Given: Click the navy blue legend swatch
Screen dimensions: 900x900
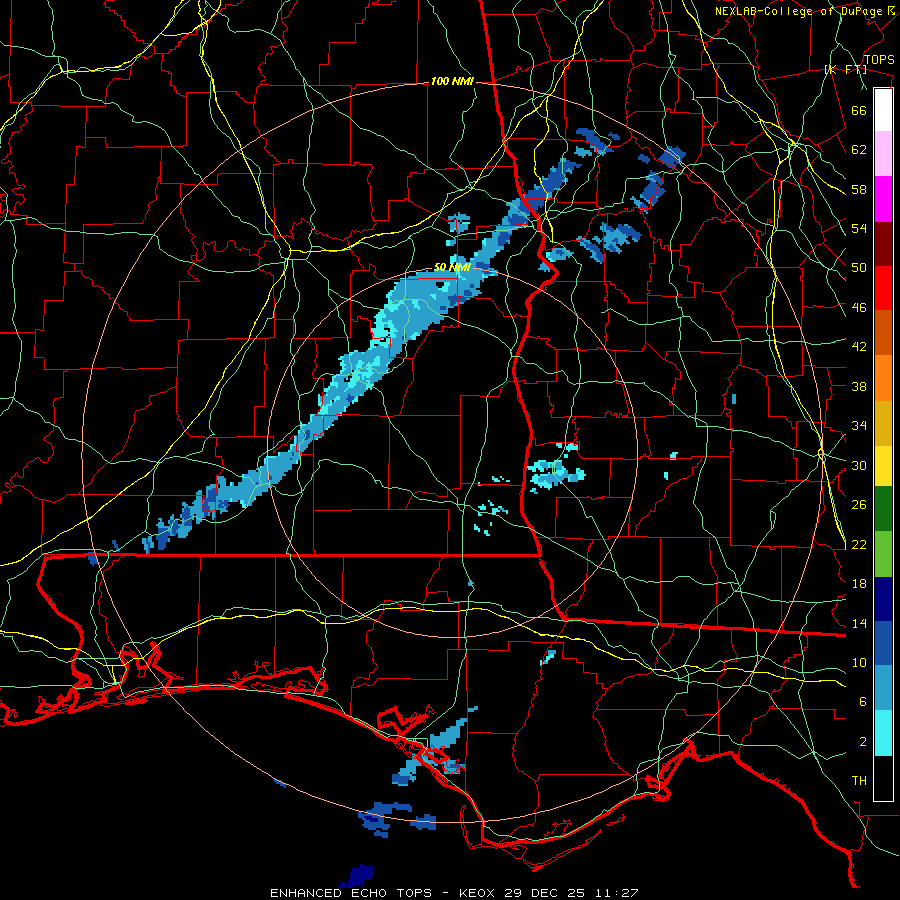Looking at the screenshot, I should (x=883, y=599).
